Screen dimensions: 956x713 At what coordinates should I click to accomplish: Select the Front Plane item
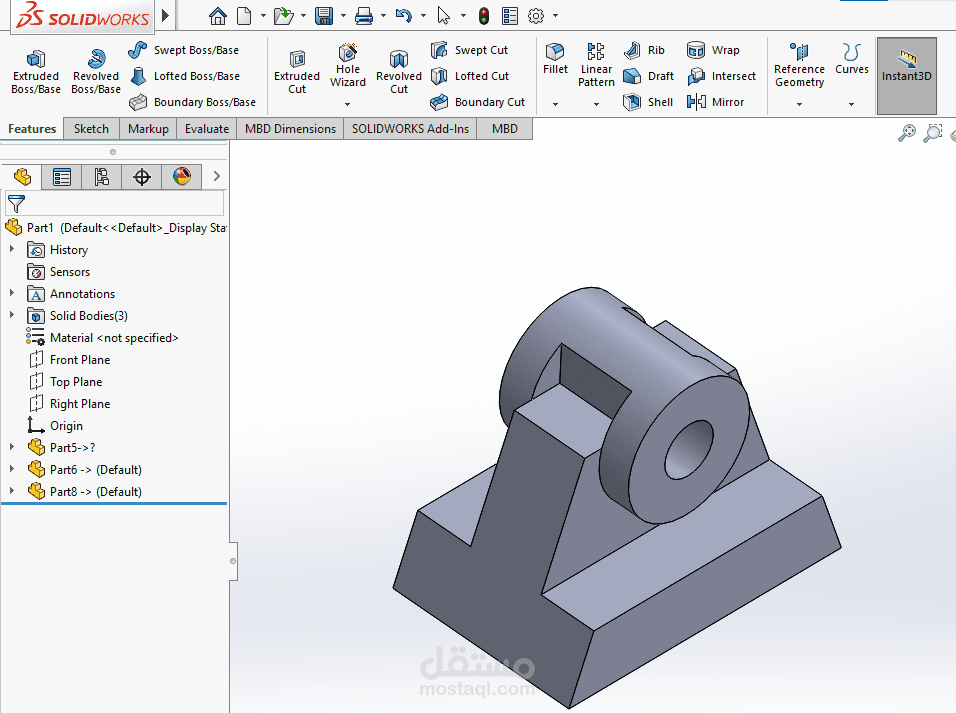[70, 360]
